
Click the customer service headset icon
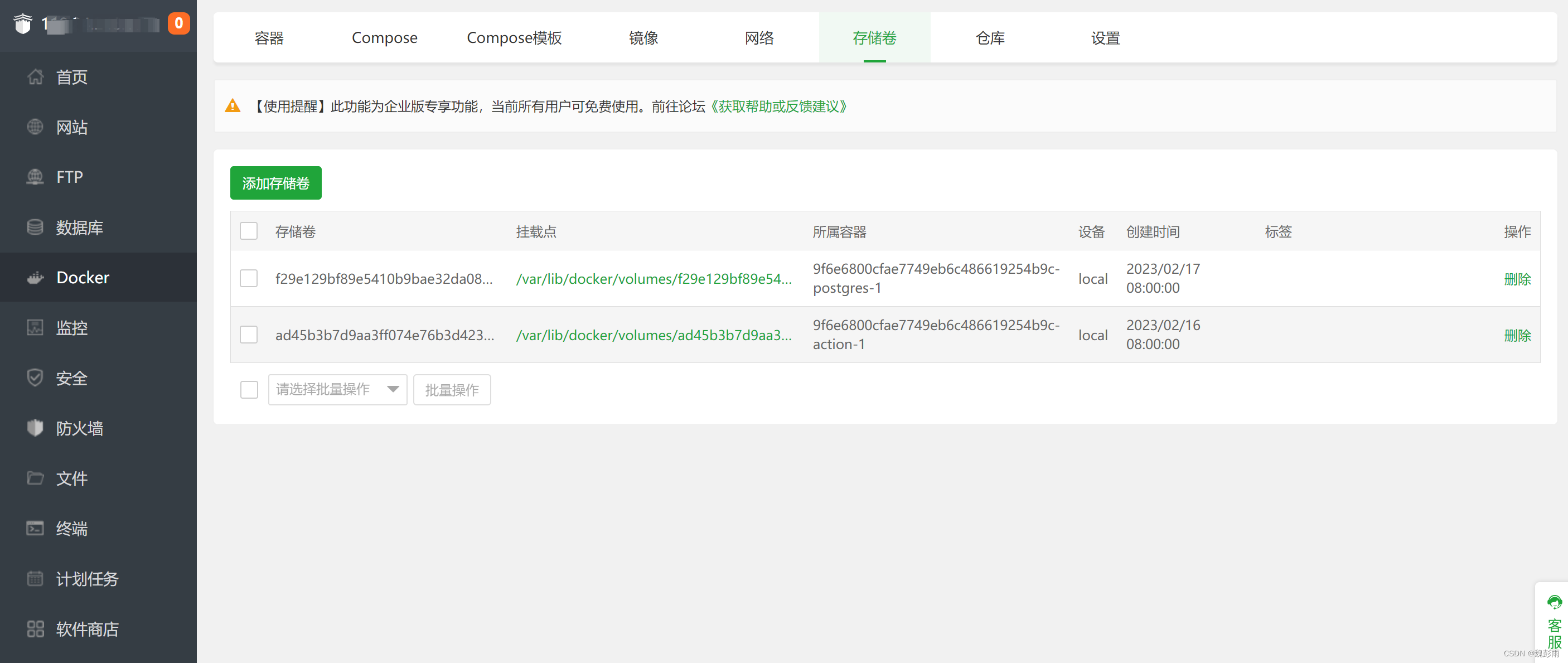[x=1554, y=602]
